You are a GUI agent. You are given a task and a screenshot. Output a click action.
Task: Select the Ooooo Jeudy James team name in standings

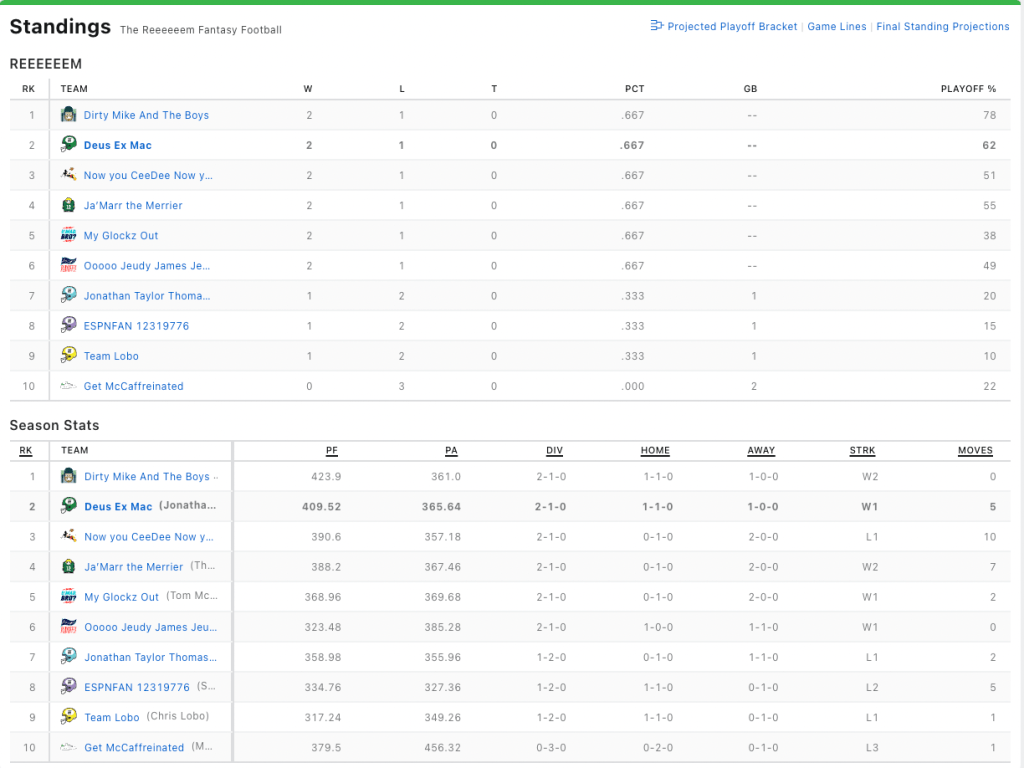147,266
